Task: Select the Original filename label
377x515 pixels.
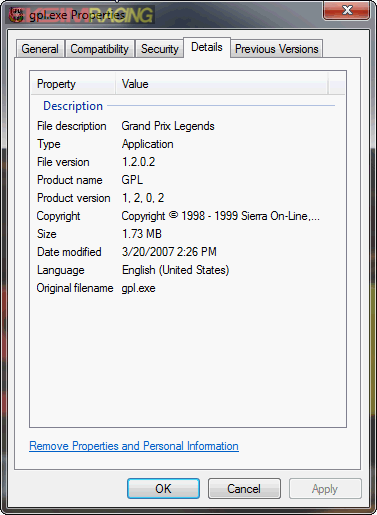Action: [75, 288]
